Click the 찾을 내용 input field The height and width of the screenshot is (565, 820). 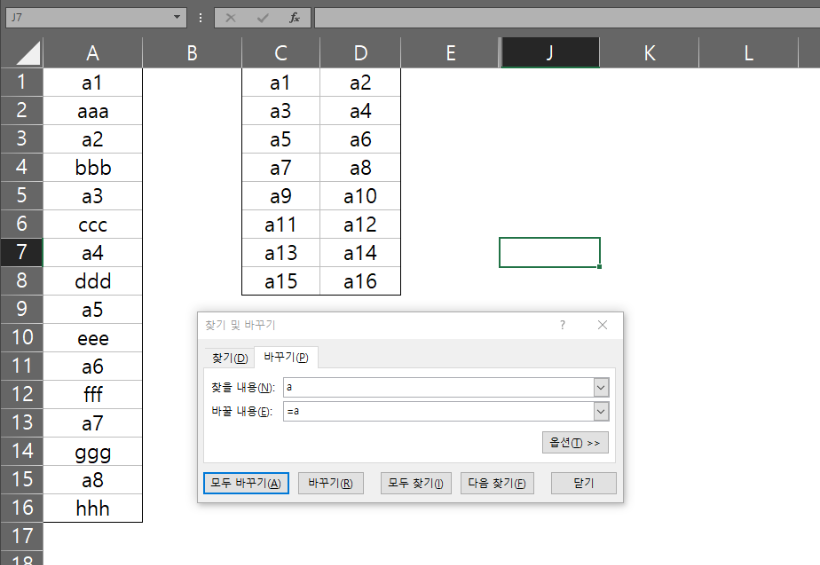click(438, 388)
